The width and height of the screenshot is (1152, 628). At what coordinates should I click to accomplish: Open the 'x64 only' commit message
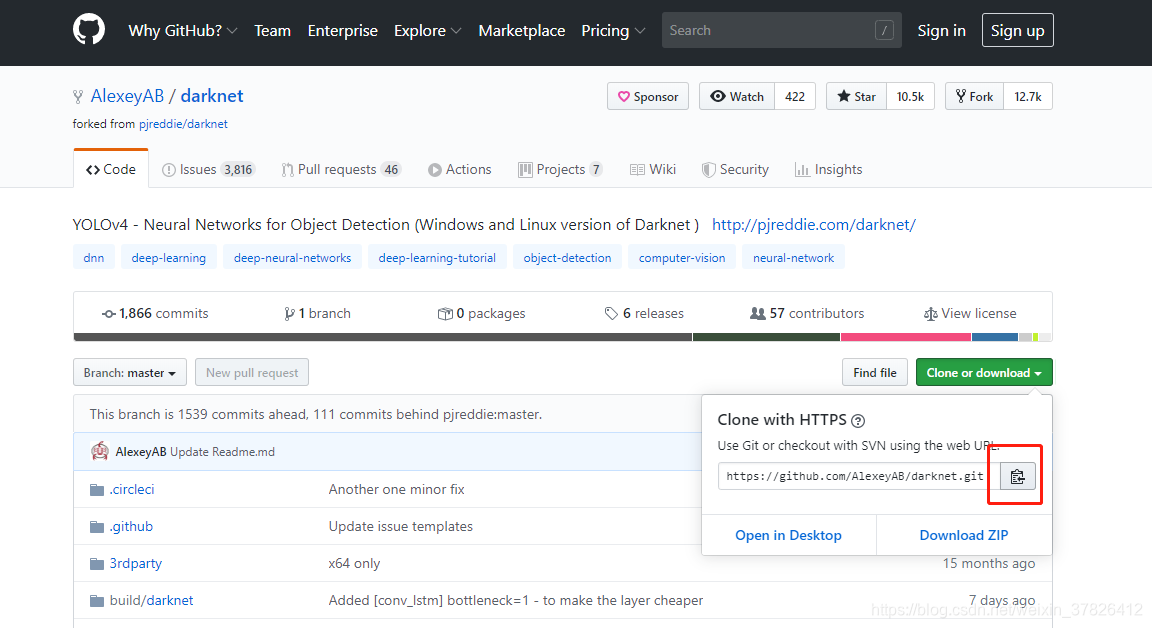tap(354, 563)
